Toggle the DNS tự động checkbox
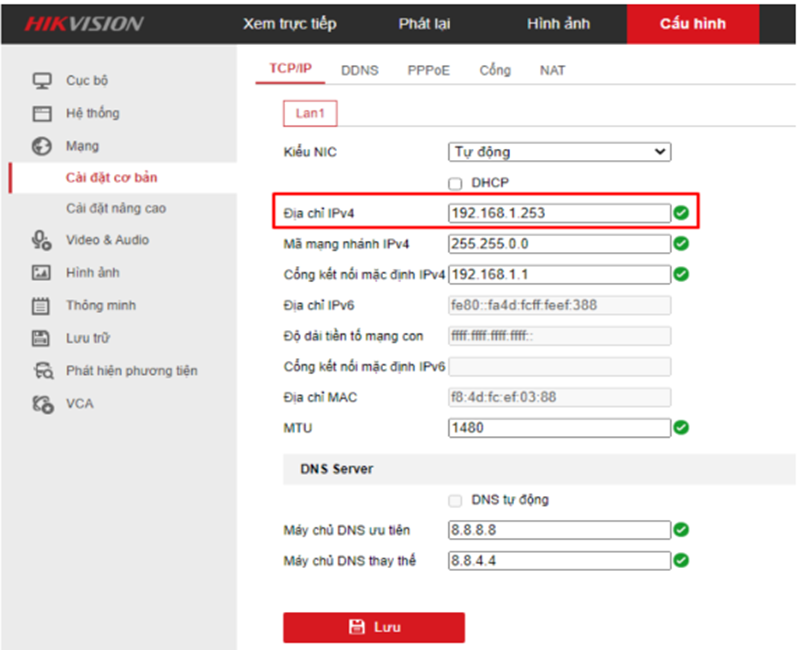This screenshot has width=800, height=650. point(455,500)
